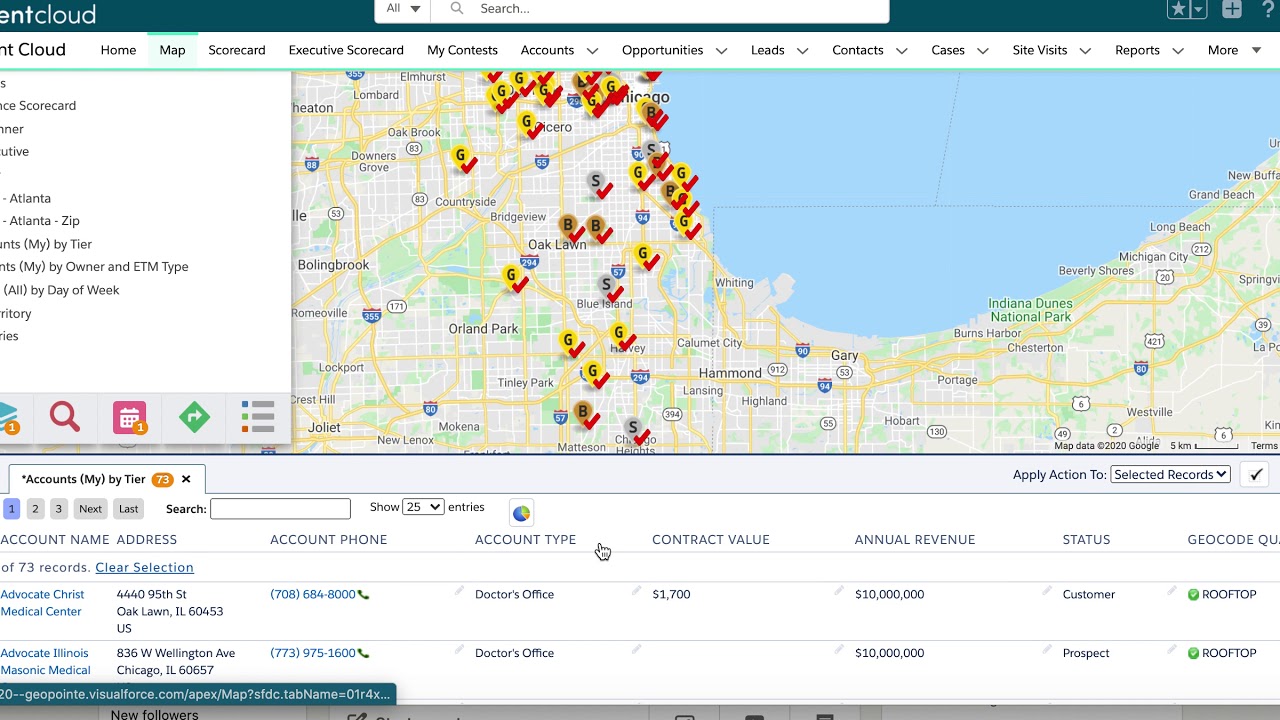Screen dimensions: 1280x720
Task: Open the My Contests tab
Action: coord(462,50)
